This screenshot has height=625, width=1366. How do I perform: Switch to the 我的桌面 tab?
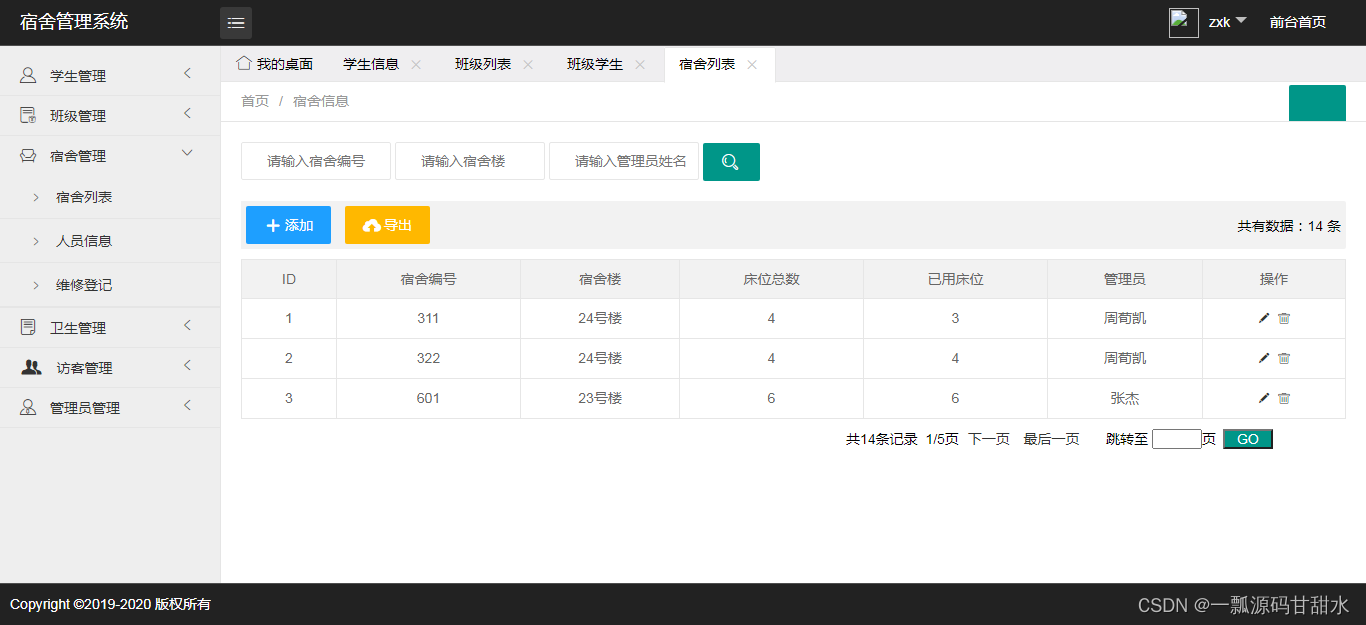coord(275,64)
